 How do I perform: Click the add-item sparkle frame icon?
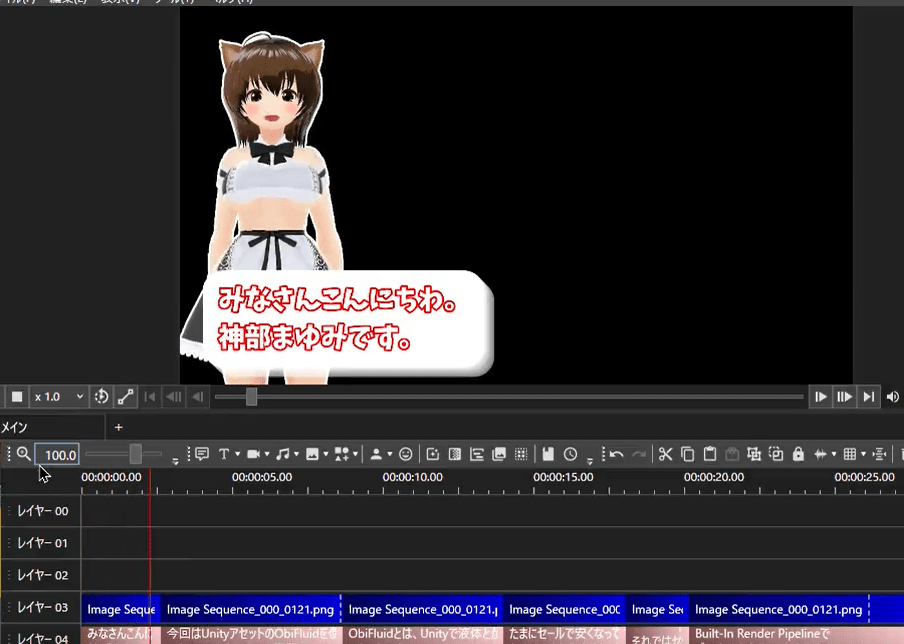tap(432, 454)
